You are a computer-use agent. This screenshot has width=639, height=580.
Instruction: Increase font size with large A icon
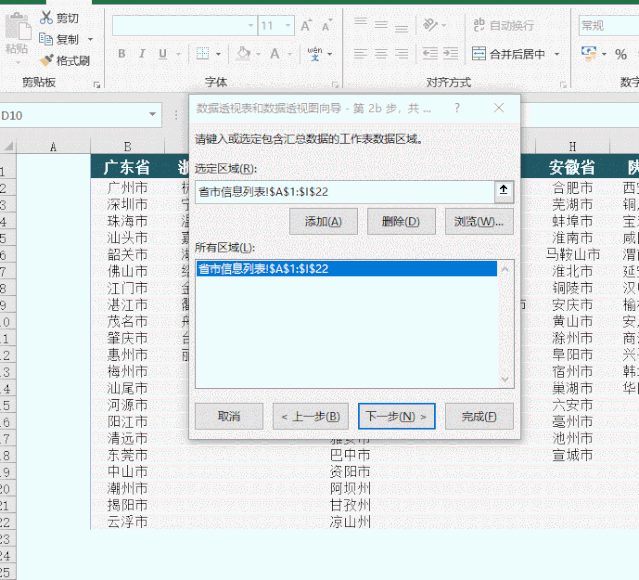pos(306,26)
